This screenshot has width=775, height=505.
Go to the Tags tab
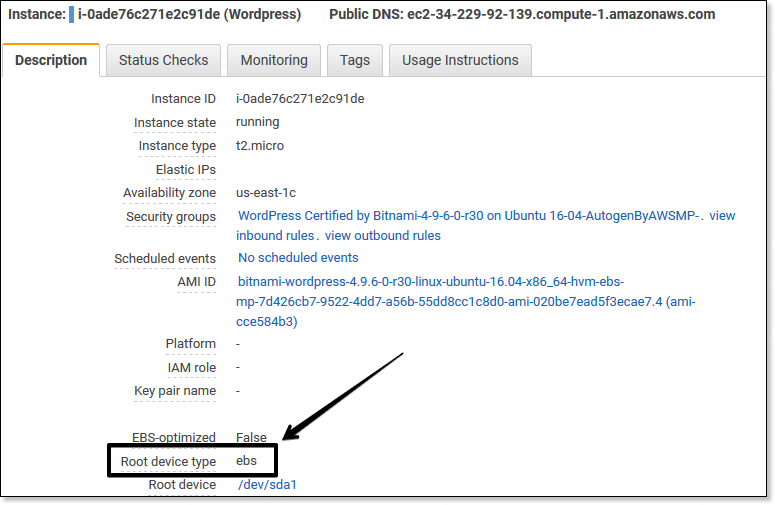[x=355, y=60]
